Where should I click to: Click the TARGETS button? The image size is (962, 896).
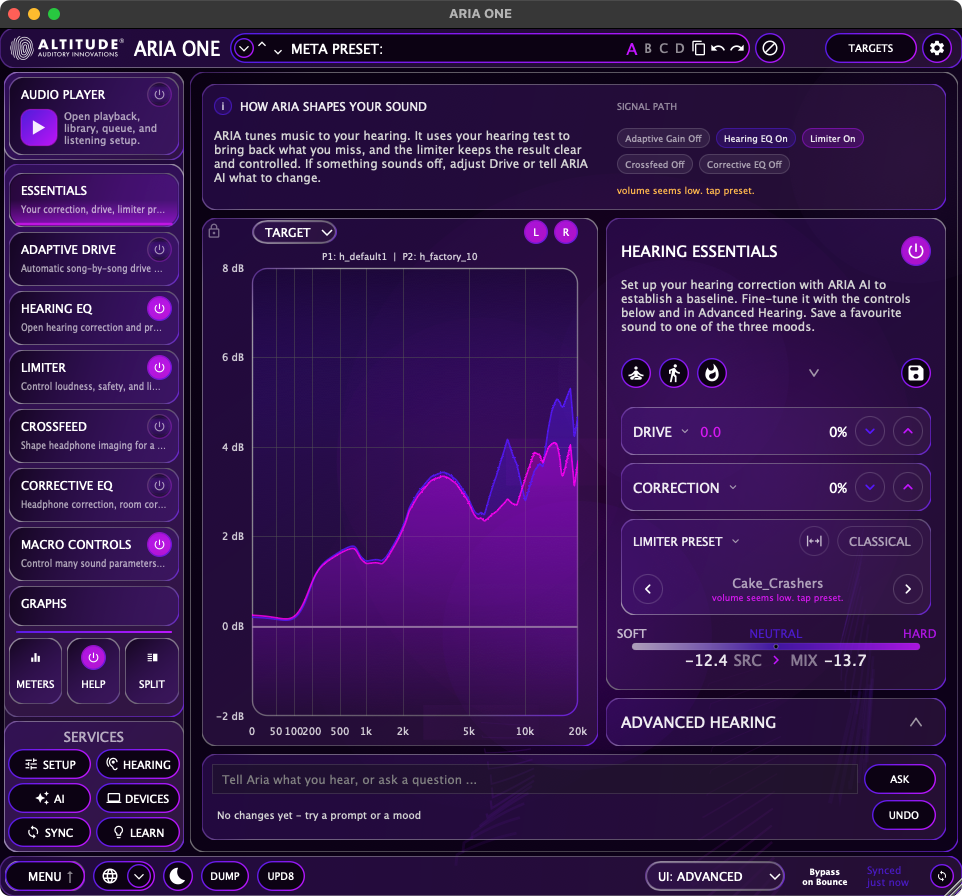(x=871, y=48)
